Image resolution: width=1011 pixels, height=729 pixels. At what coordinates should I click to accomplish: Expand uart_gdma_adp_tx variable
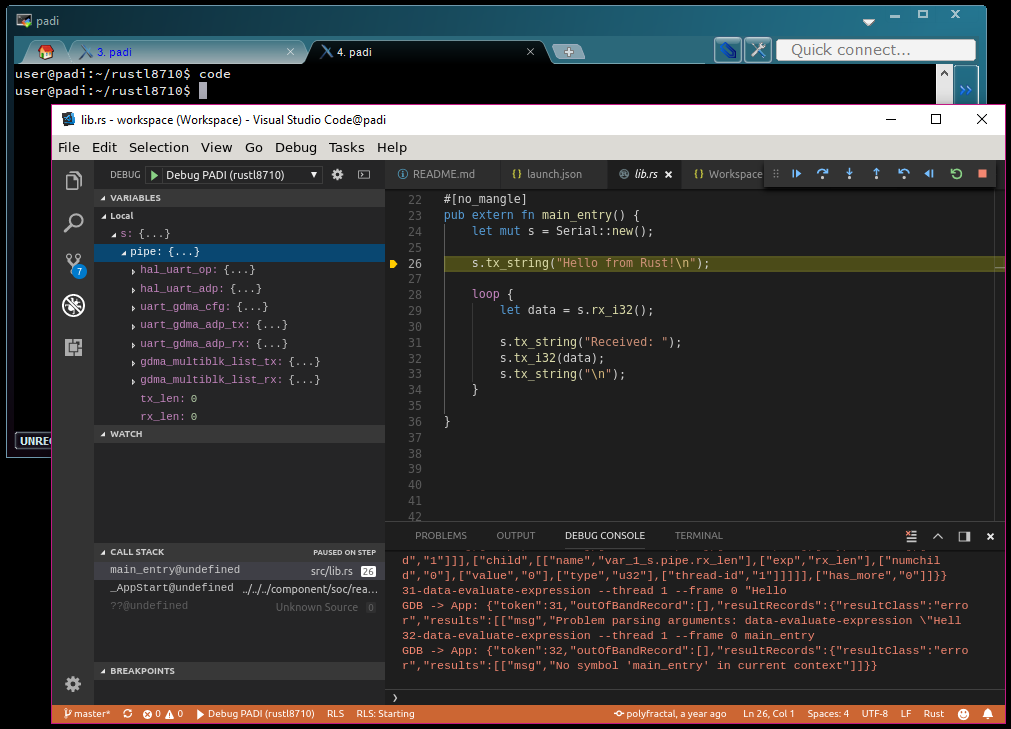click(x=133, y=326)
